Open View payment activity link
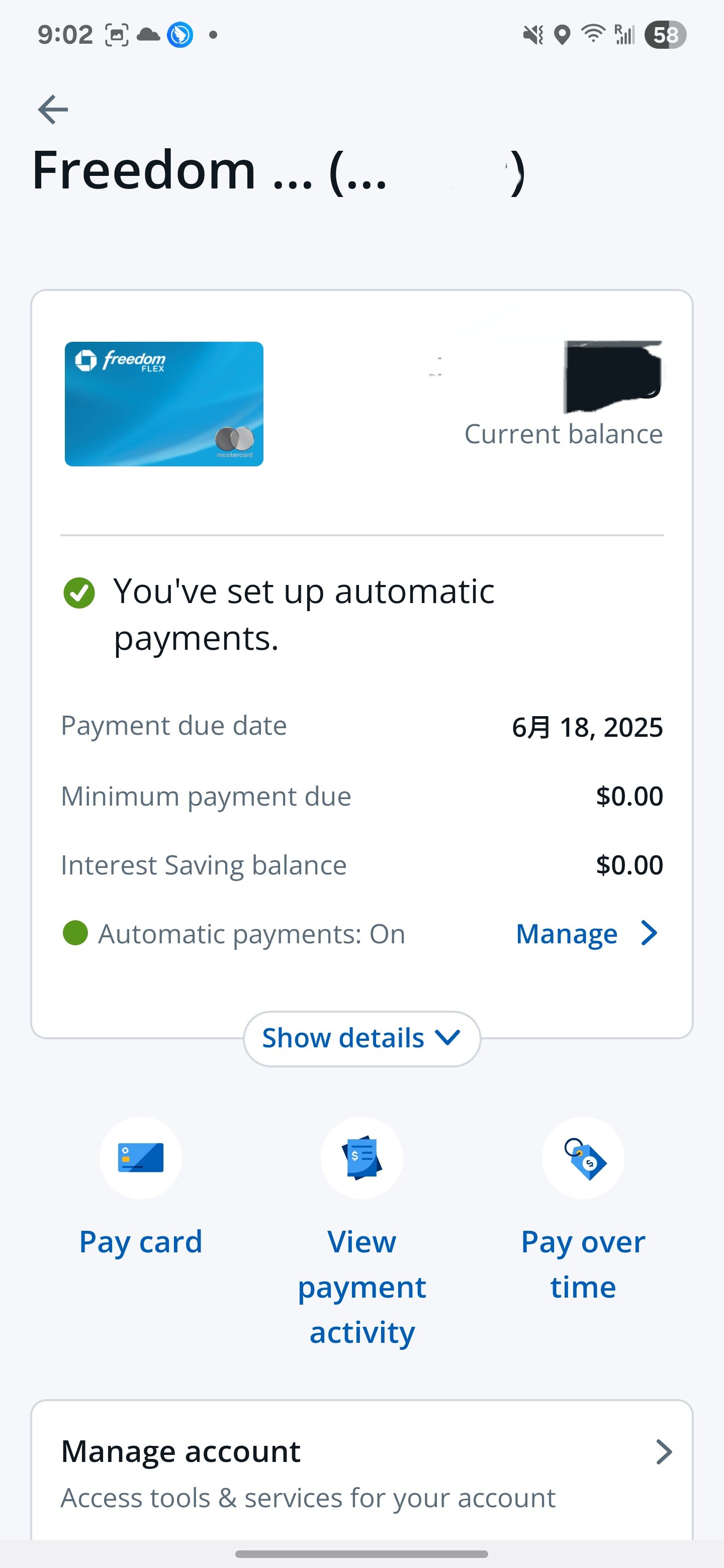This screenshot has width=724, height=1568. coord(361,1287)
